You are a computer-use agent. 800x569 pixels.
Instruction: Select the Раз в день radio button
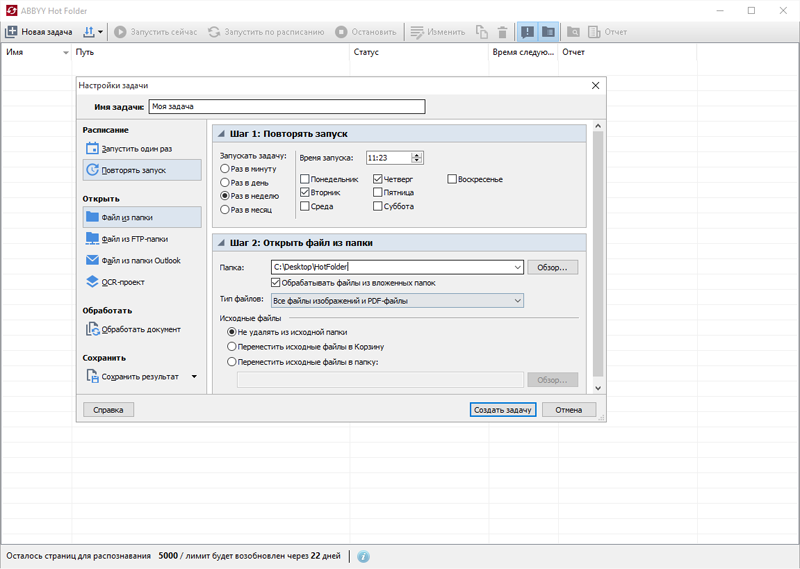[224, 182]
